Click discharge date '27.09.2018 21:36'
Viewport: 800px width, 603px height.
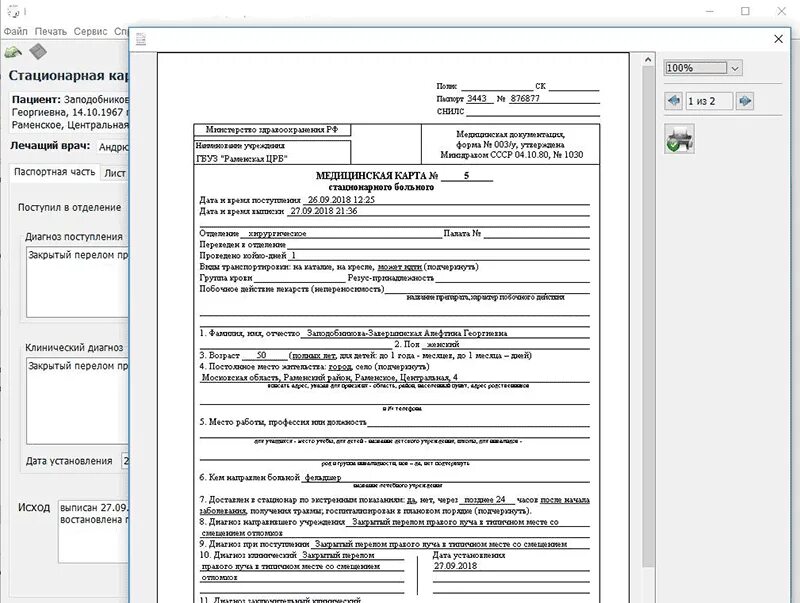(324, 211)
